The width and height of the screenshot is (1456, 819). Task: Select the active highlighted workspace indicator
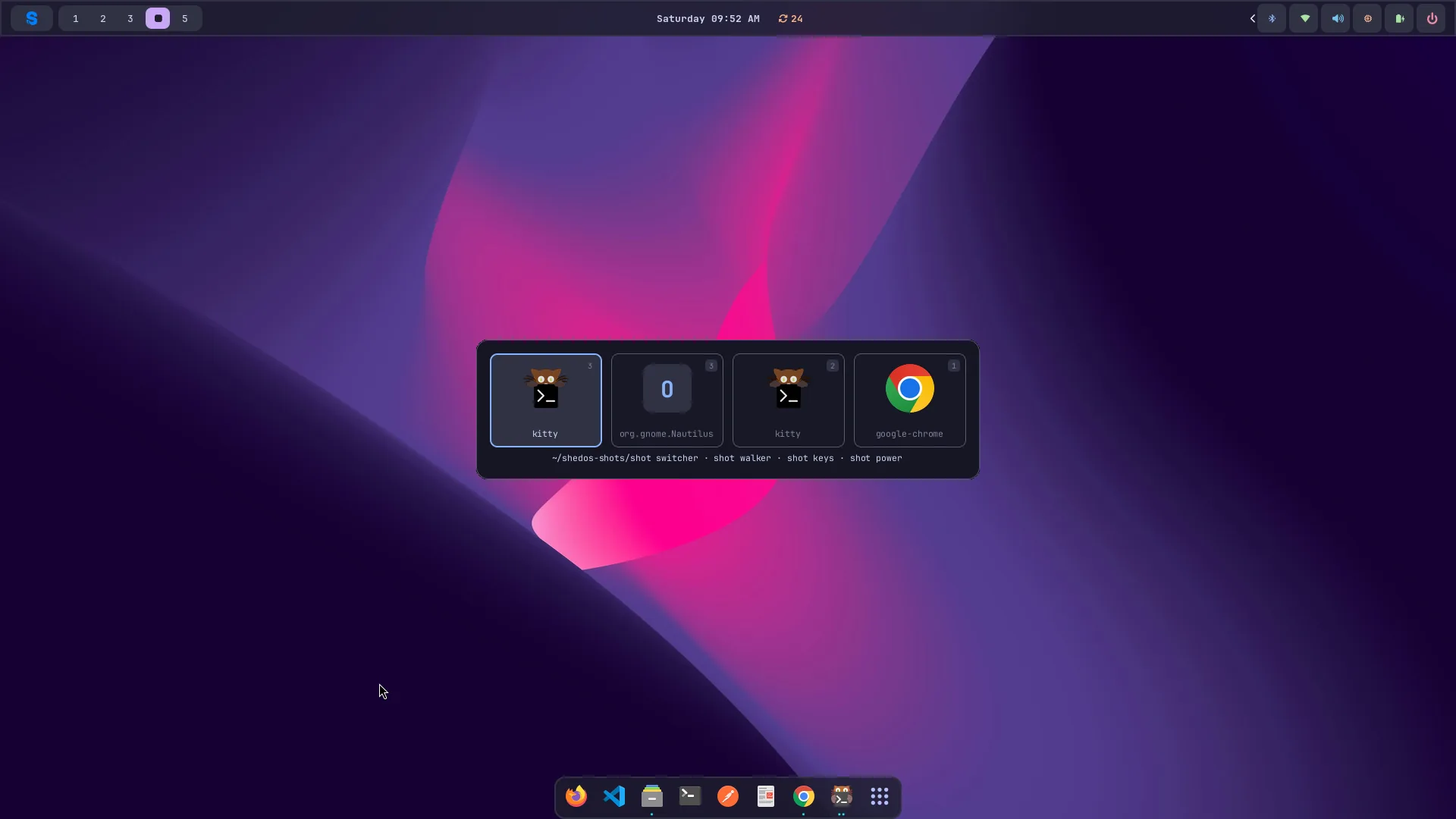(158, 18)
